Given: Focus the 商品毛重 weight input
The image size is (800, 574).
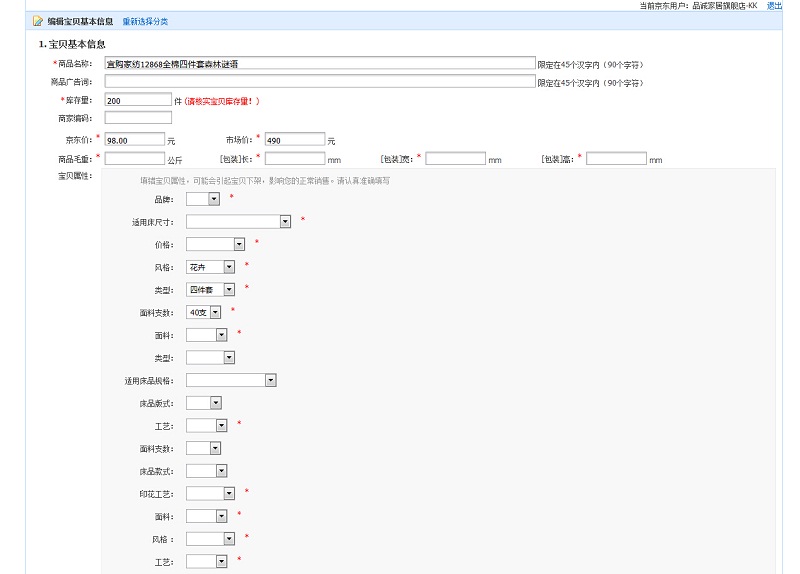Looking at the screenshot, I should [134, 159].
